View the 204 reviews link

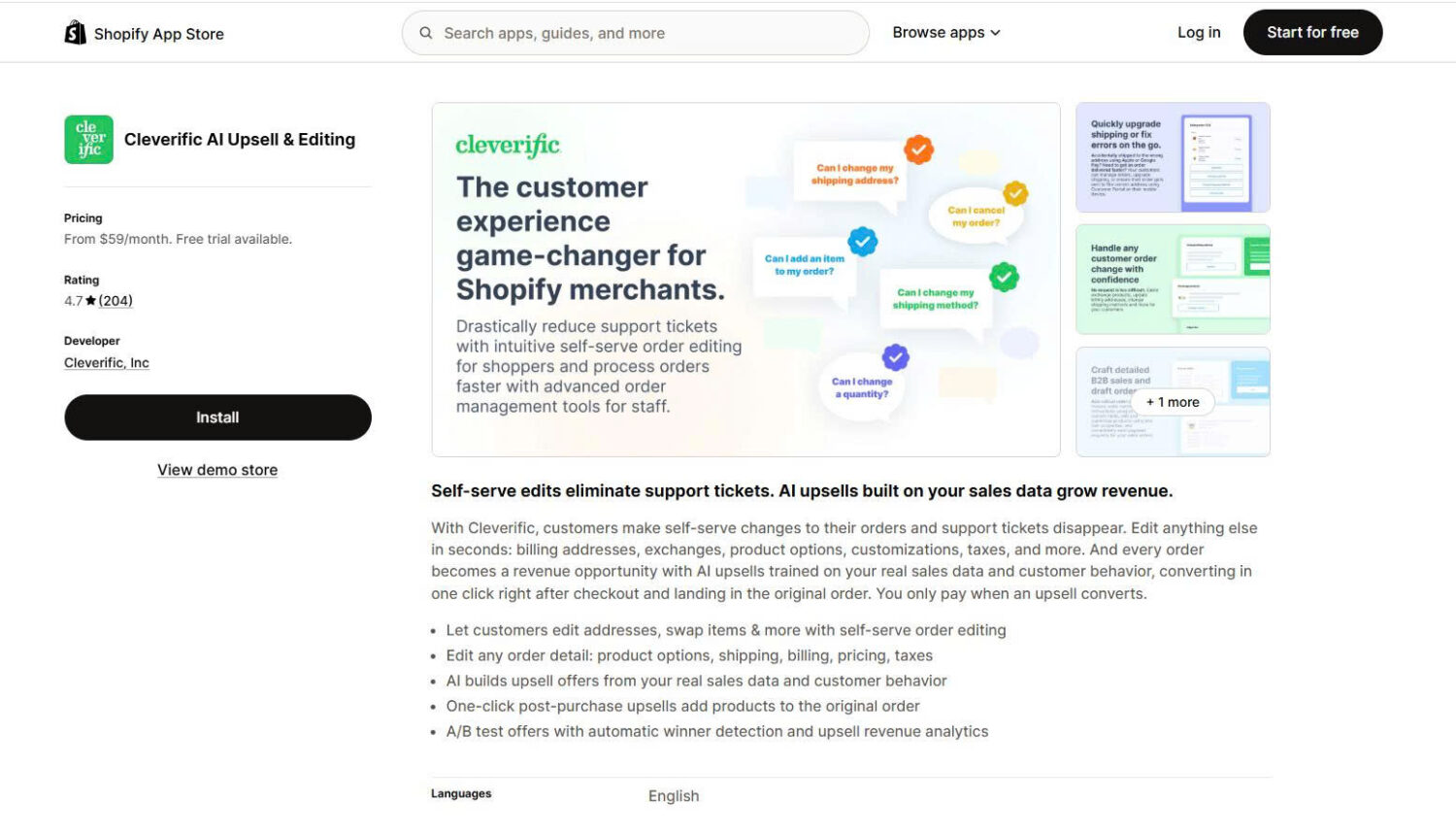coord(116,301)
